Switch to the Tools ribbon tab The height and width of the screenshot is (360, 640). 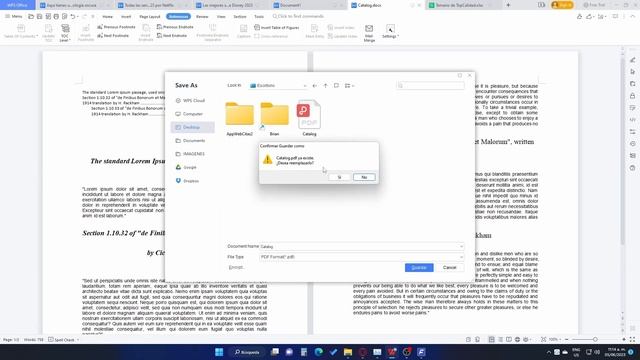pos(259,17)
